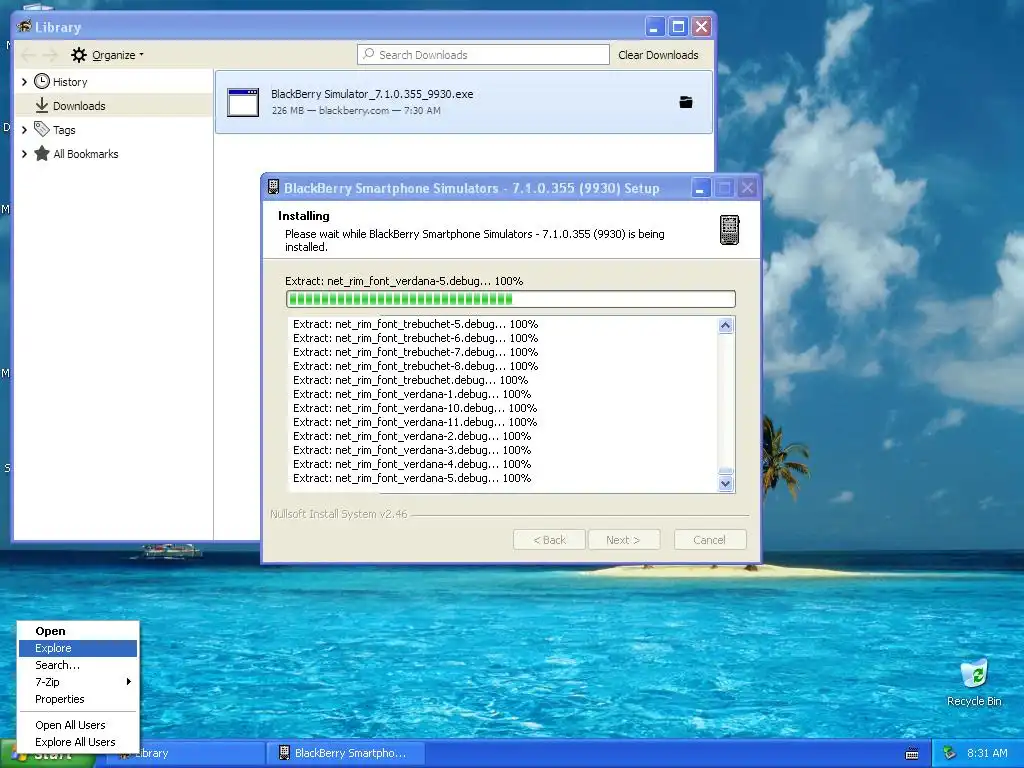Switch to the Library taskbar button
1024x768 pixels.
183,753
